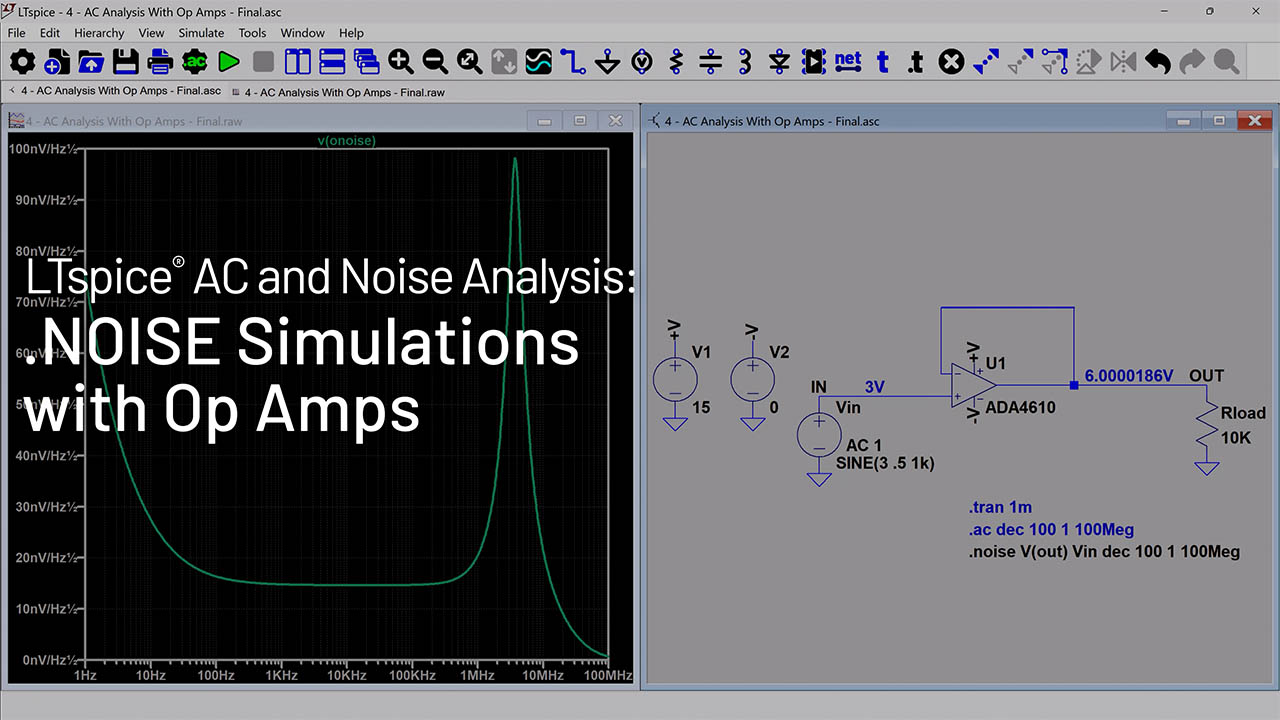Viewport: 1280px width, 720px height.
Task: Minimize the Final.asc schematic window
Action: [1184, 120]
